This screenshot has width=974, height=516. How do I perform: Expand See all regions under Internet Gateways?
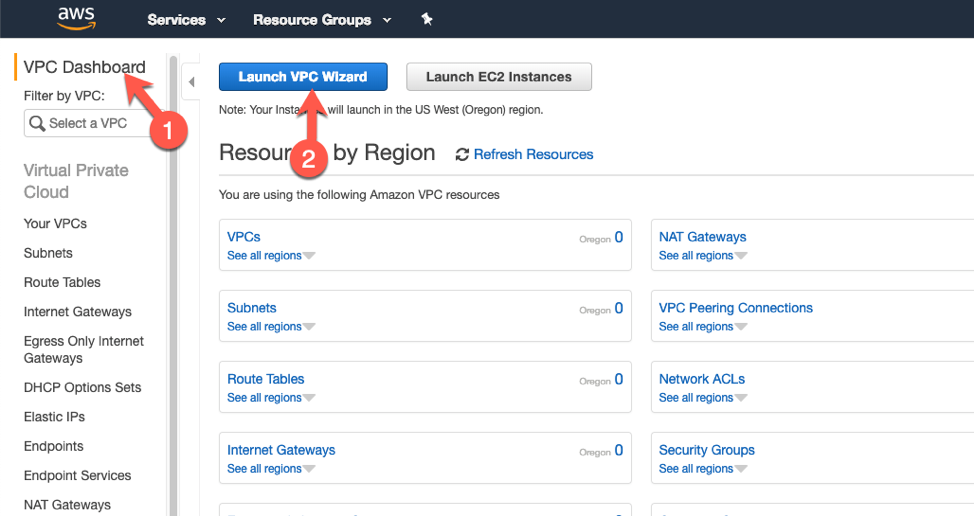coord(271,469)
